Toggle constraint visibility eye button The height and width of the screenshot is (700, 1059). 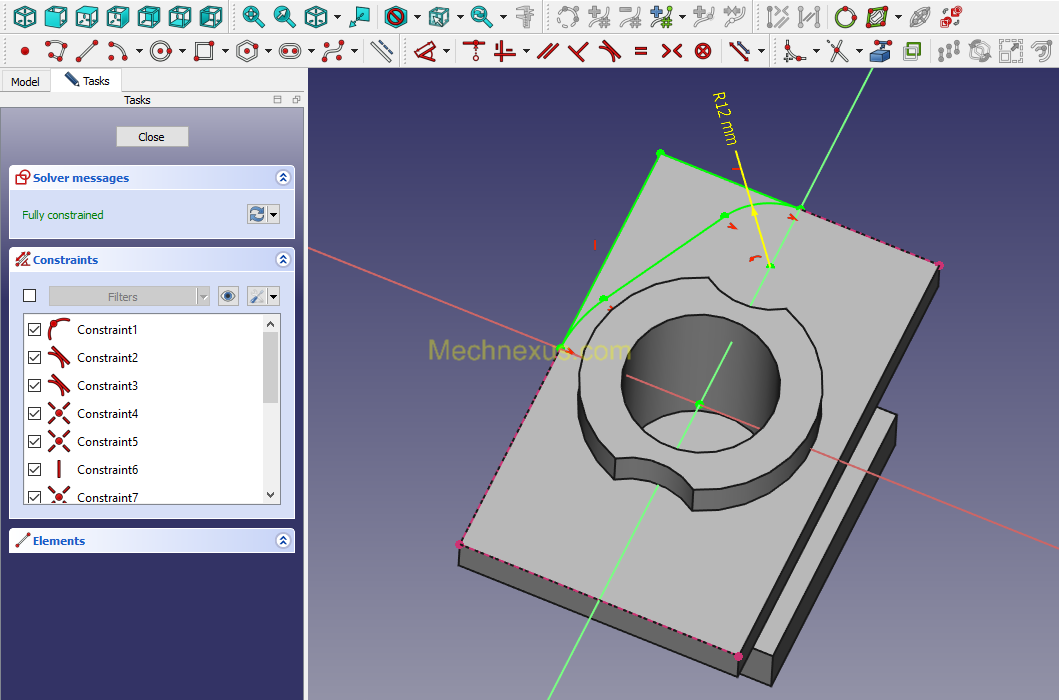pyautogui.click(x=228, y=296)
